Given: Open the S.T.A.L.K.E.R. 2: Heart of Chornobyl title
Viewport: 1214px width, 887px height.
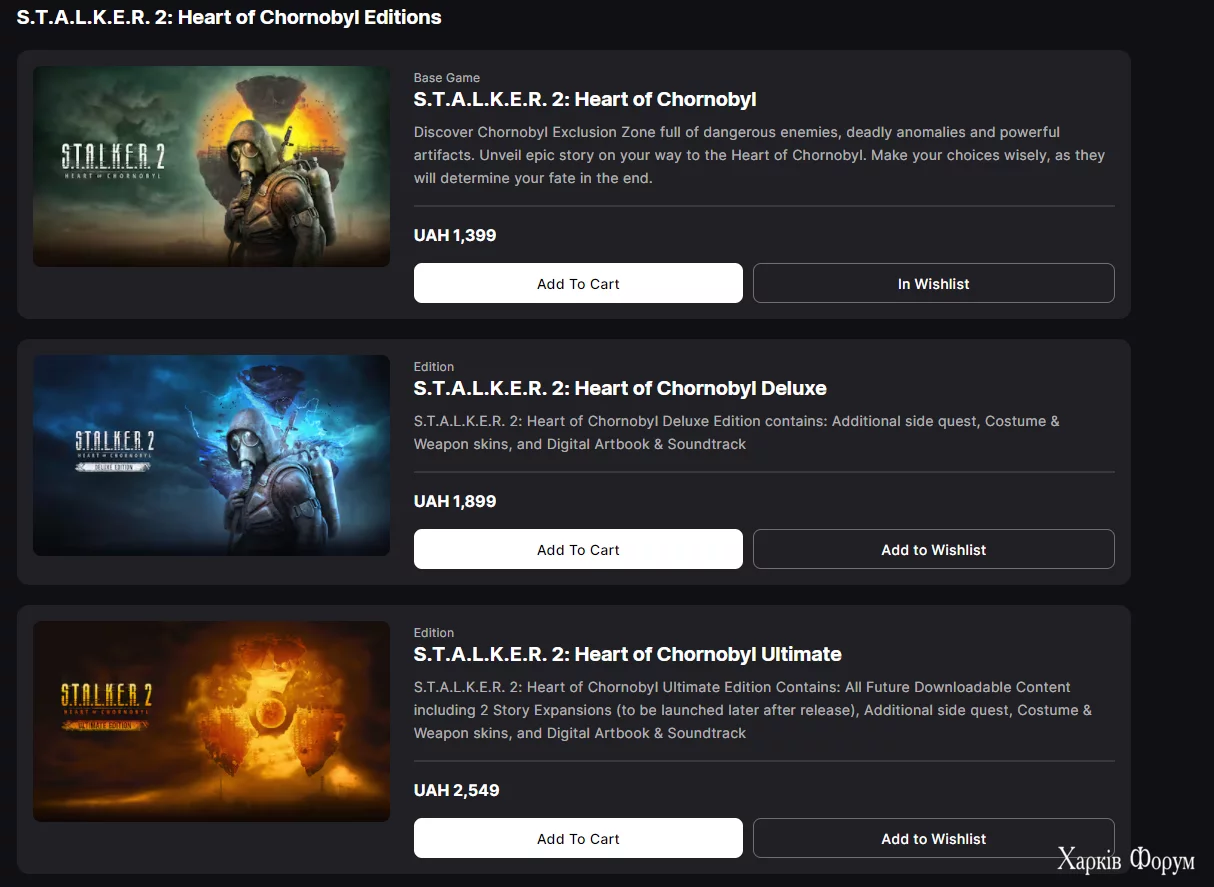Looking at the screenshot, I should (x=585, y=99).
